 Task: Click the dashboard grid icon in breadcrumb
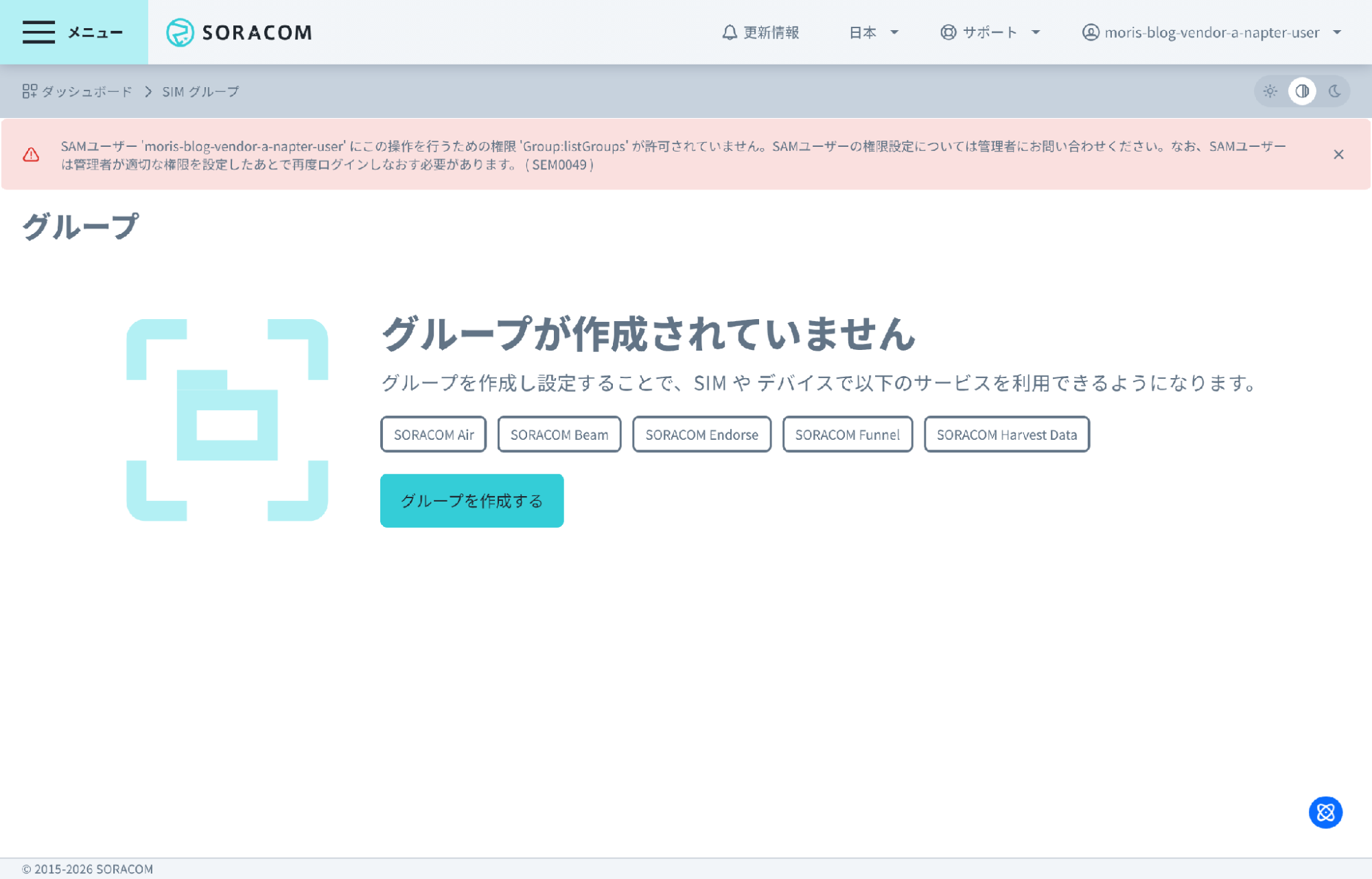coord(30,91)
